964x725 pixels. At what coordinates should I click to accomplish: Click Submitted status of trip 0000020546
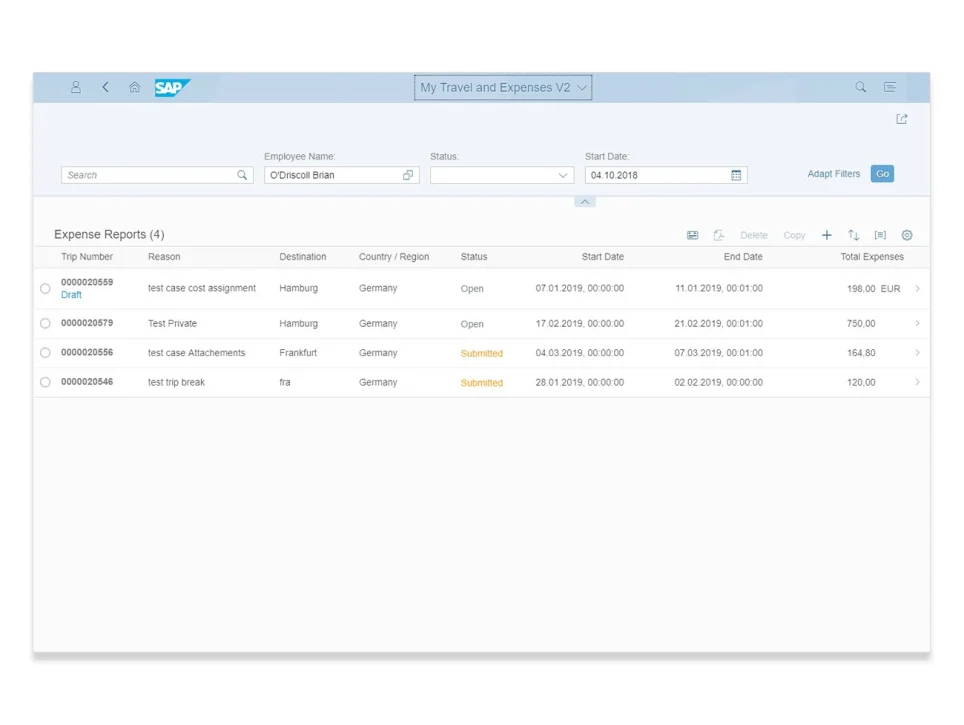click(x=481, y=383)
